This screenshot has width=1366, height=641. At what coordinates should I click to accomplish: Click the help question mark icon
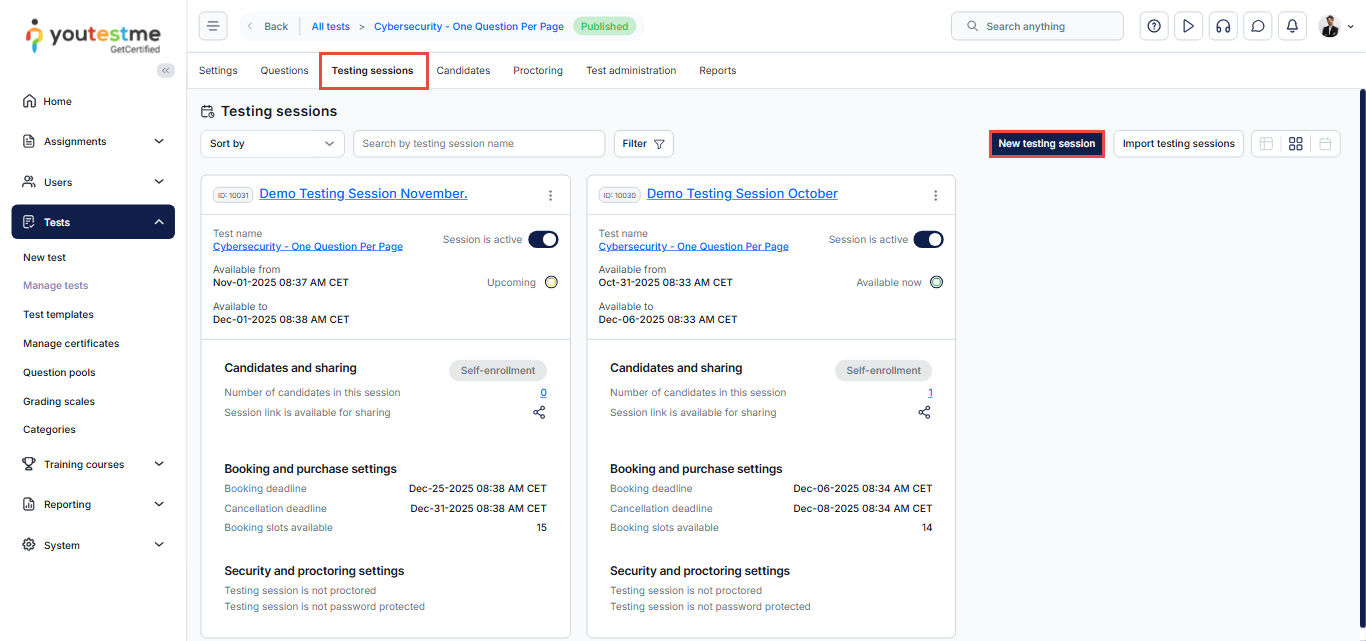pos(1154,26)
